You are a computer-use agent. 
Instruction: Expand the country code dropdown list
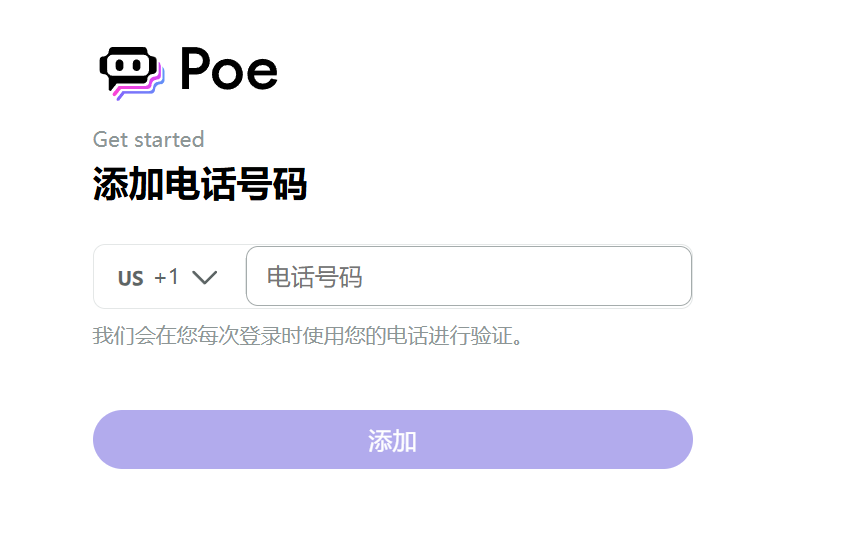[x=170, y=276]
